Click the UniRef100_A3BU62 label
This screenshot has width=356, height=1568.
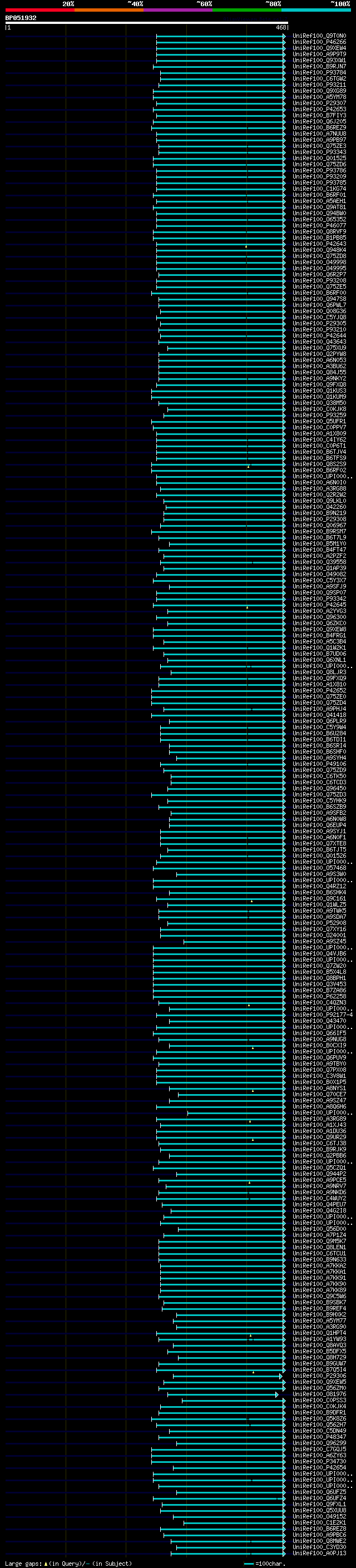coord(319,367)
